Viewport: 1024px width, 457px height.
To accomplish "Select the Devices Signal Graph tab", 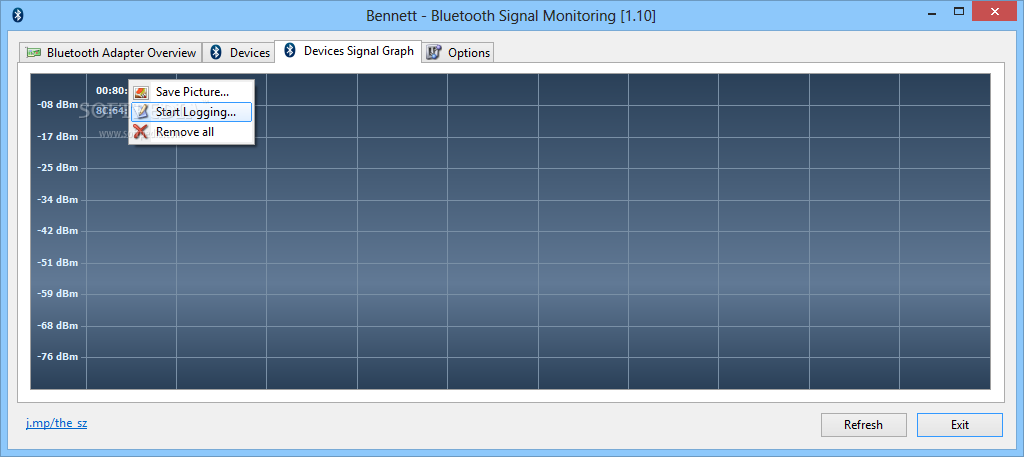I will [x=349, y=51].
